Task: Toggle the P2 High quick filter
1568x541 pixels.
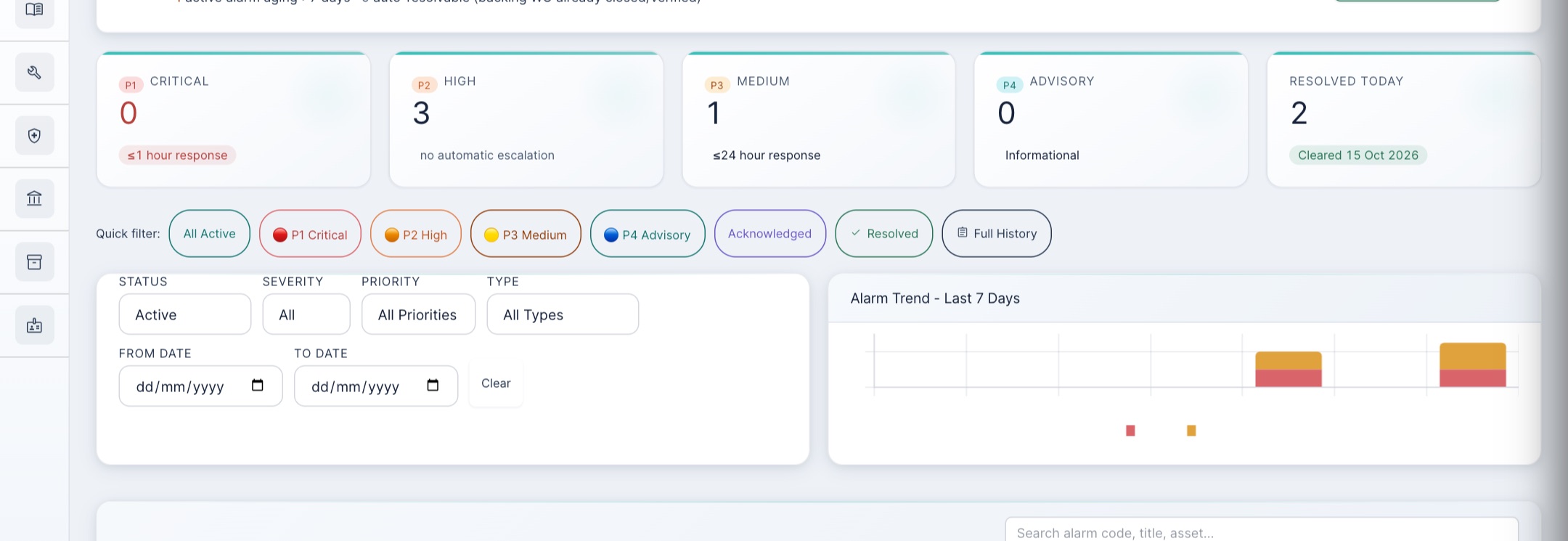Action: (x=416, y=234)
